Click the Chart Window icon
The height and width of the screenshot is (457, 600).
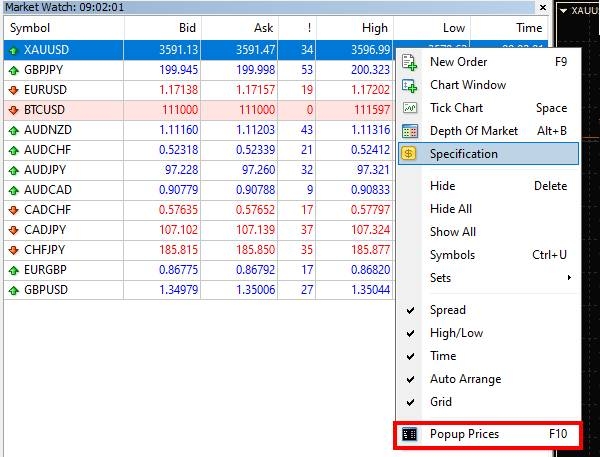410,85
